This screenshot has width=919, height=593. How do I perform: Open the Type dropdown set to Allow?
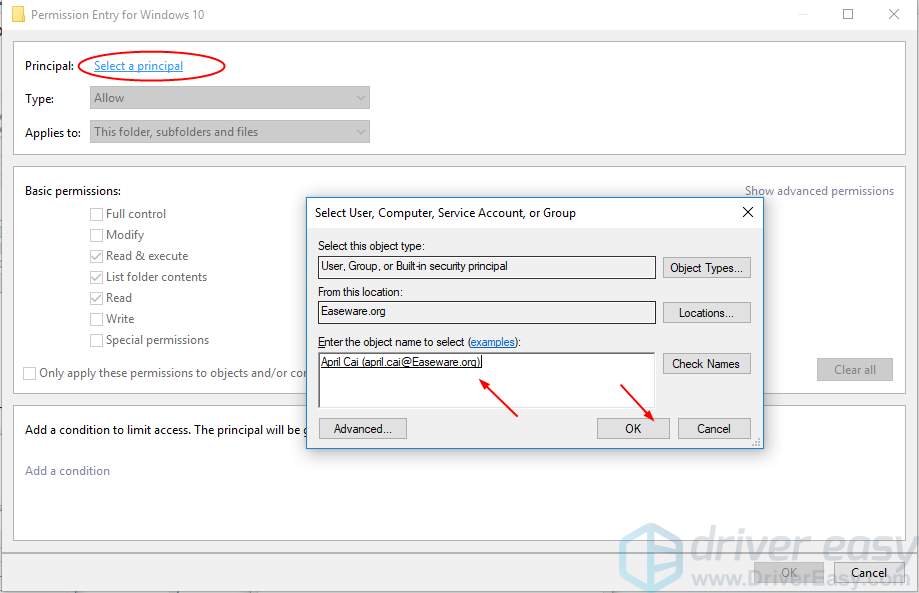click(230, 98)
